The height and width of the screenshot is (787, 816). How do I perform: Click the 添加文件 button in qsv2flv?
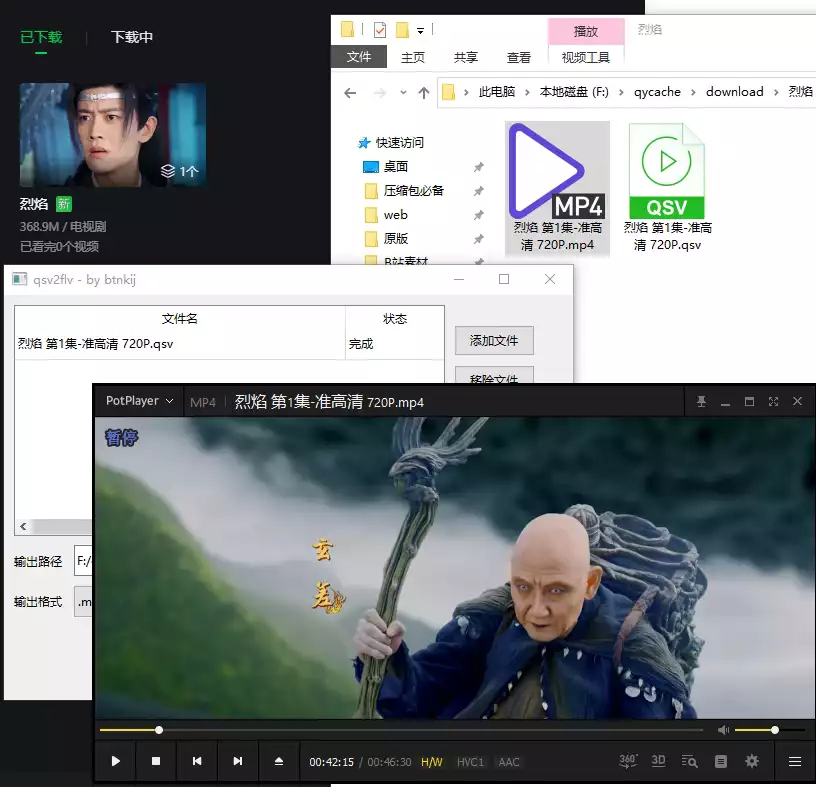click(x=494, y=341)
